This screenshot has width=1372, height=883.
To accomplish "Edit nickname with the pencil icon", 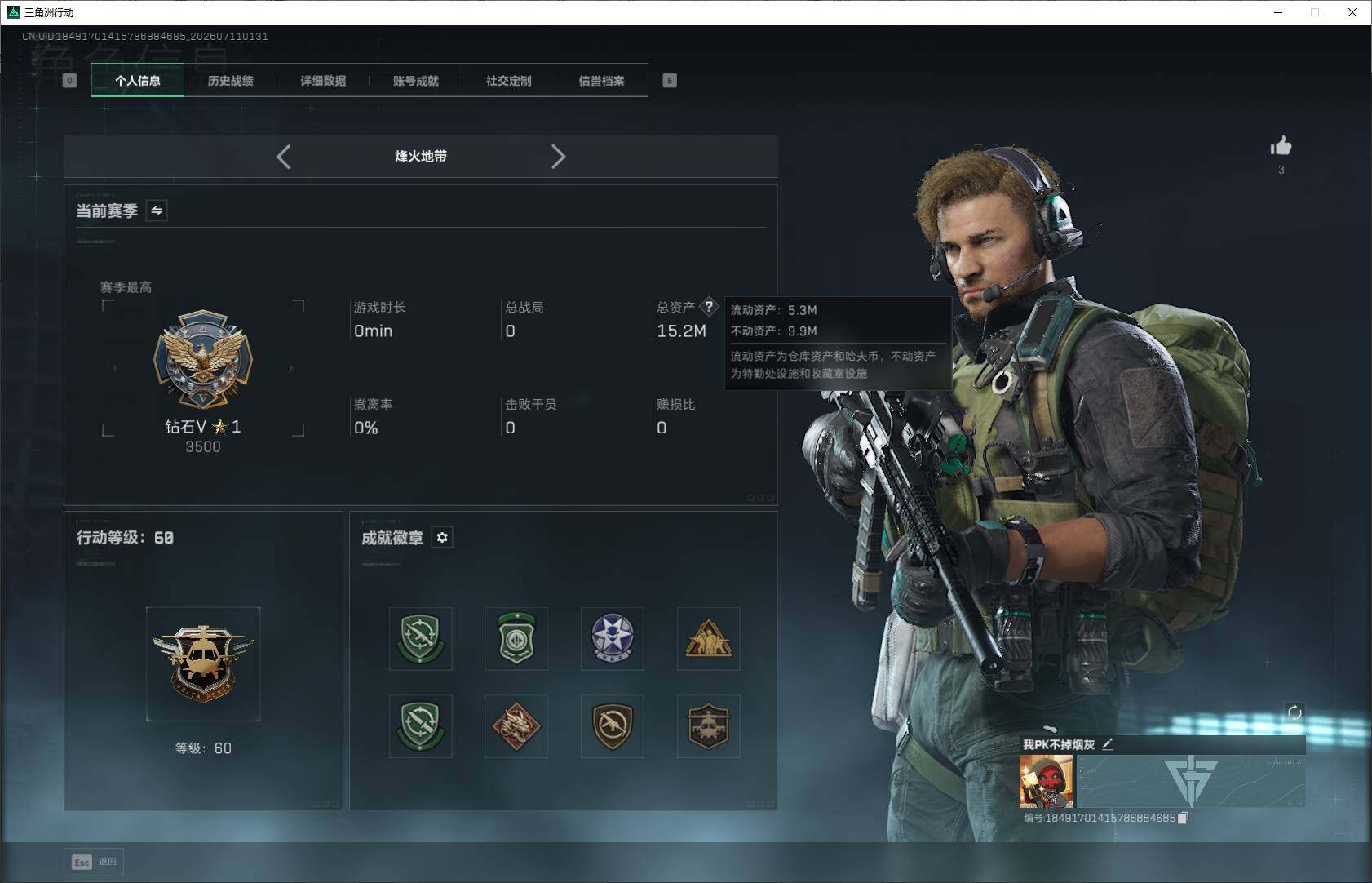I will pos(1108,744).
